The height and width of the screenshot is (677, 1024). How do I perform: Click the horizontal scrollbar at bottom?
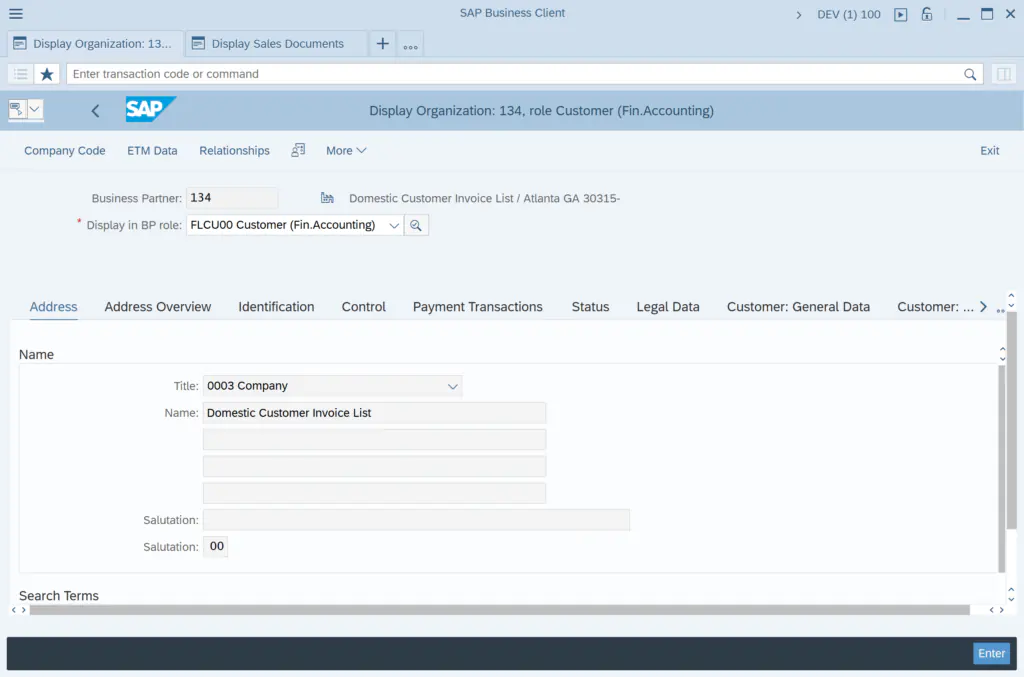tap(500, 610)
